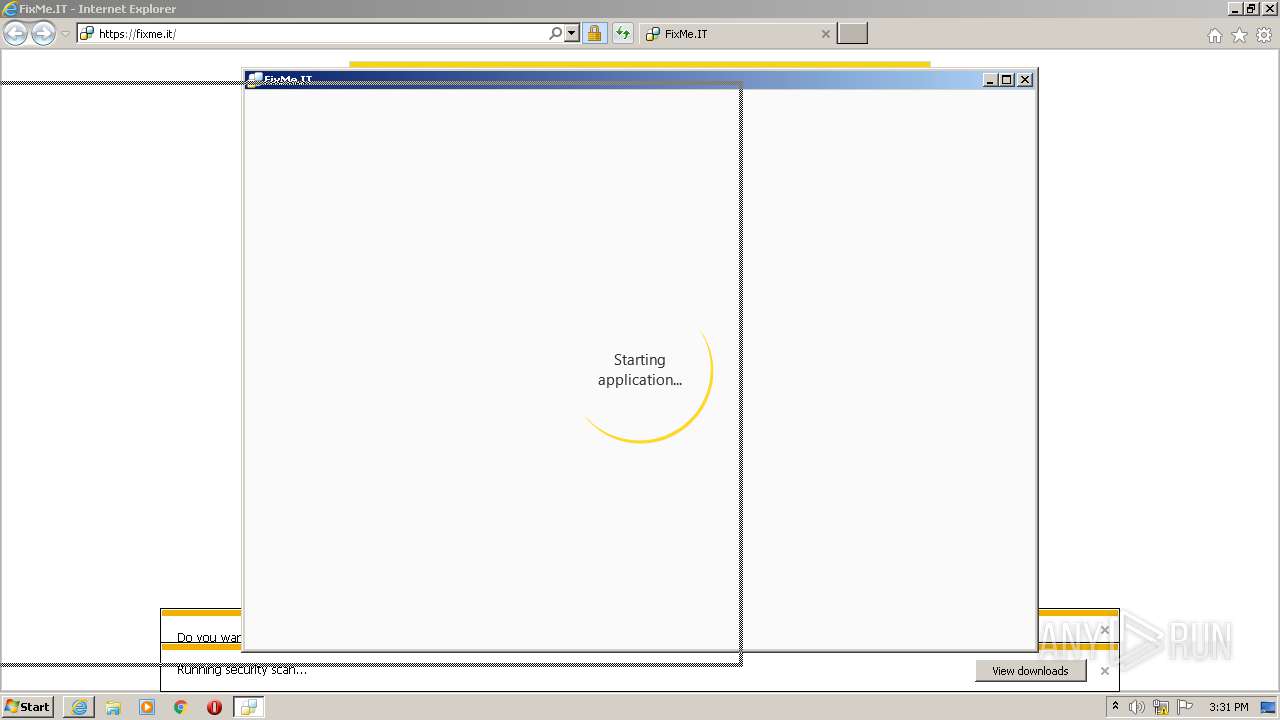
Task: Switch to the FixMe.IT taskbar window button
Action: tap(249, 707)
